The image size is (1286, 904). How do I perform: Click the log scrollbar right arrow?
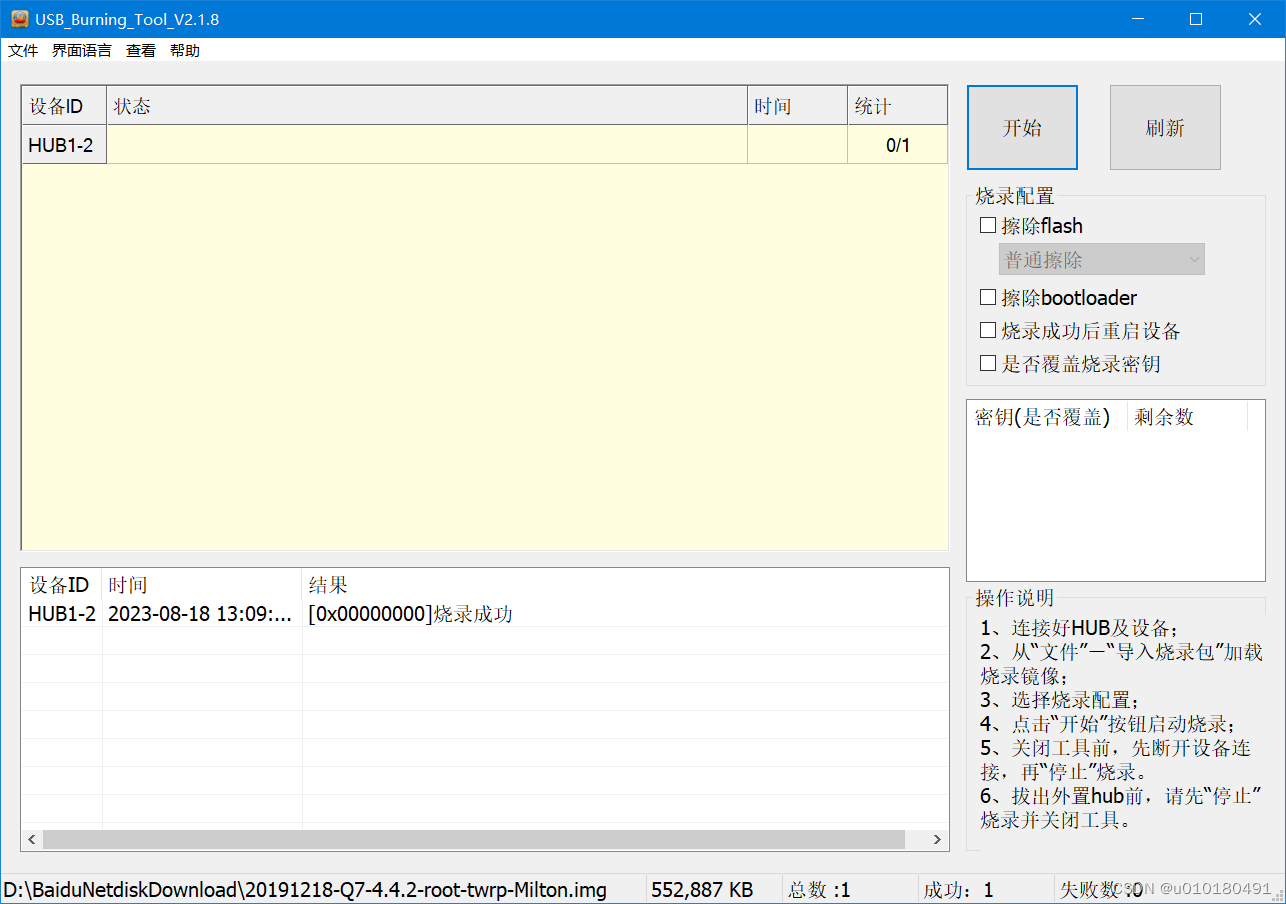click(937, 839)
